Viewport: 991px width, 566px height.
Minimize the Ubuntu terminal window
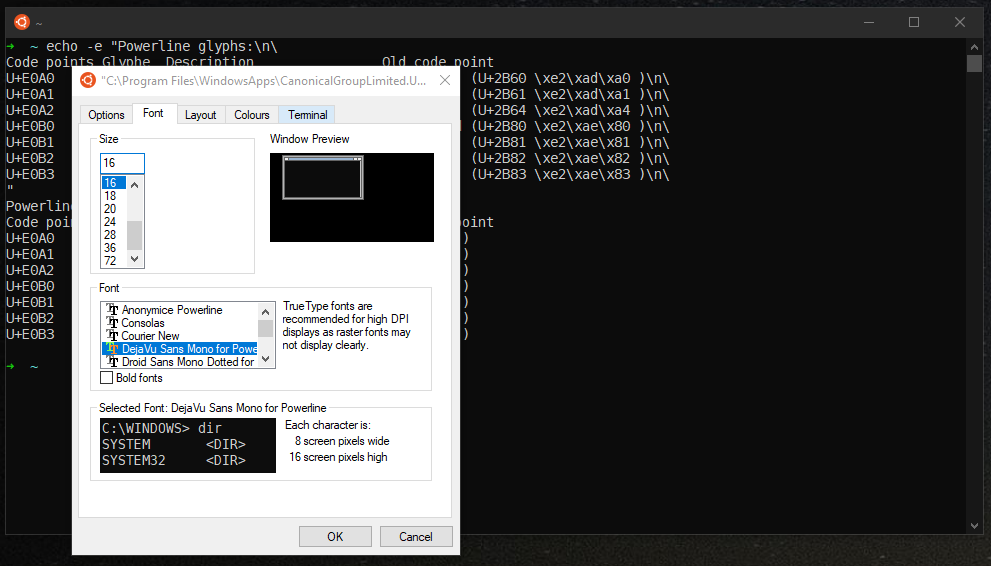869,22
